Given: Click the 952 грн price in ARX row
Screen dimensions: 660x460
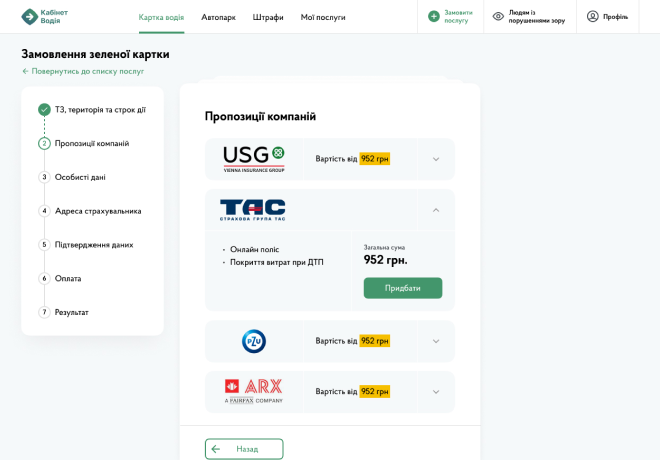Looking at the screenshot, I should [375, 391].
